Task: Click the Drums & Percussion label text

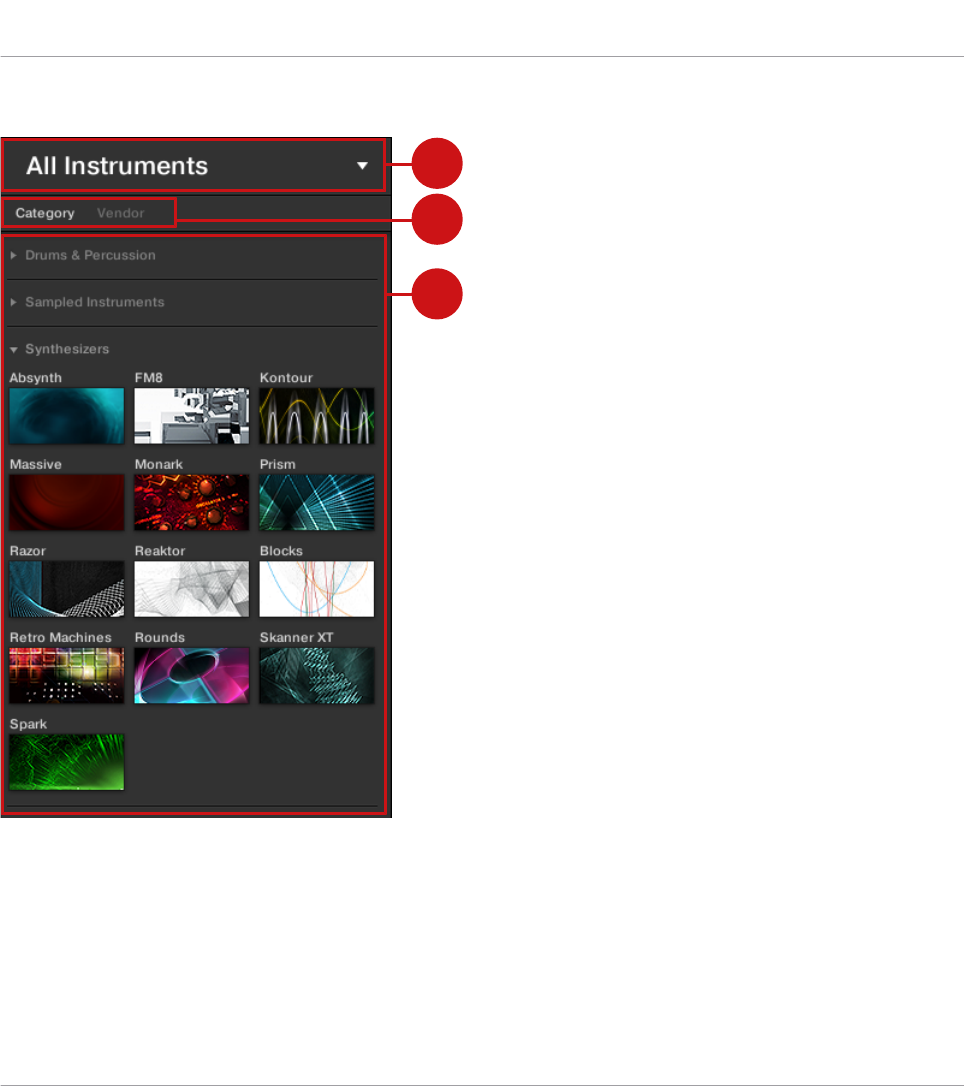Action: (90, 255)
